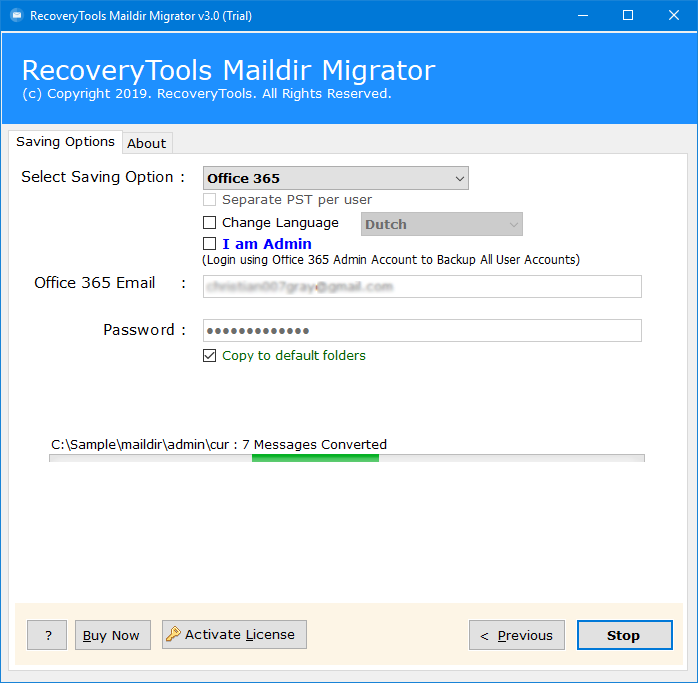Check the I am Admin option
Viewport: 698px width, 683px height.
tap(209, 244)
